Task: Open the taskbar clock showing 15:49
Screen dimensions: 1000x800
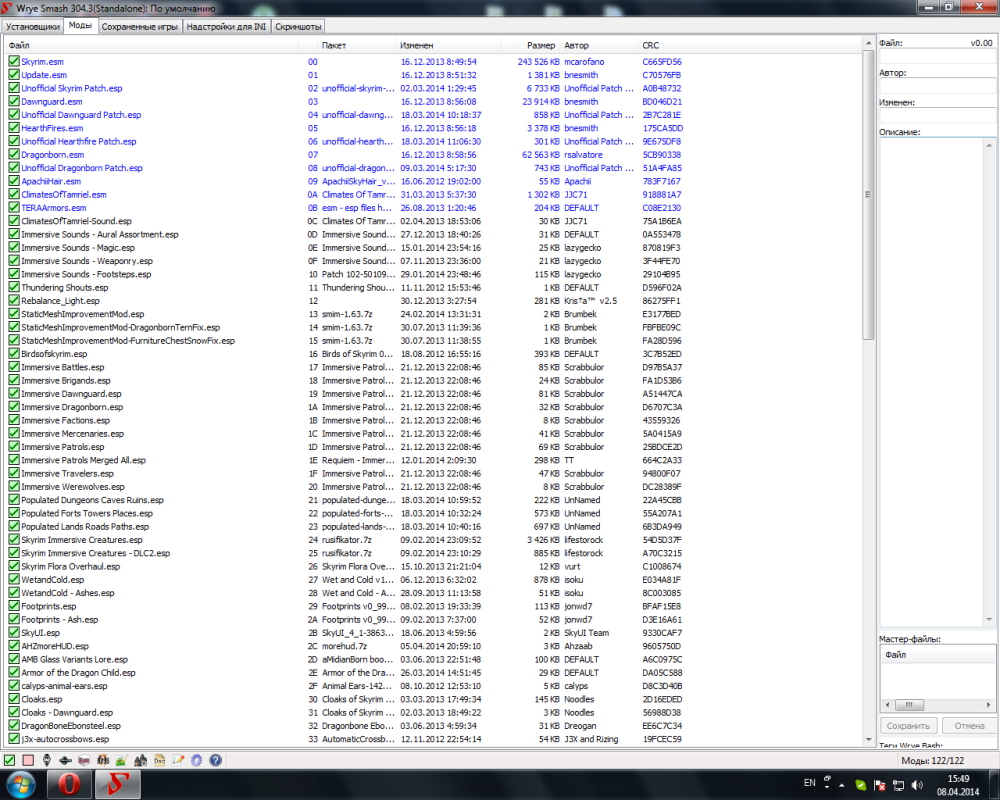Action: click(958, 785)
